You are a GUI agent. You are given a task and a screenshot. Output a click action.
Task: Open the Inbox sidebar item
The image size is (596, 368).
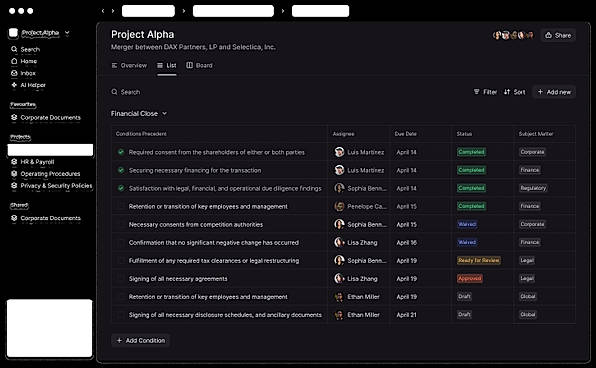[23, 73]
